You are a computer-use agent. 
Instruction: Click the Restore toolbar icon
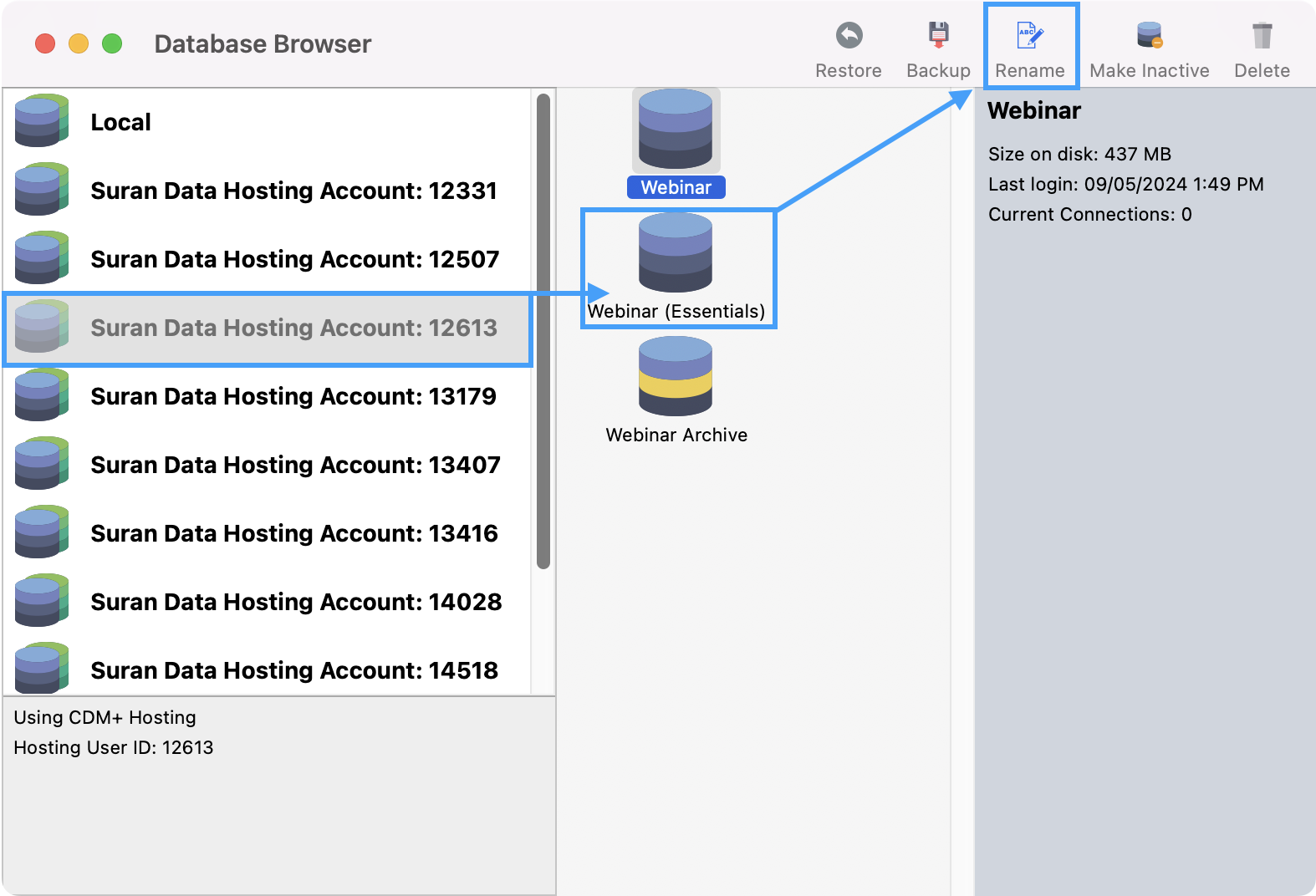[x=848, y=36]
